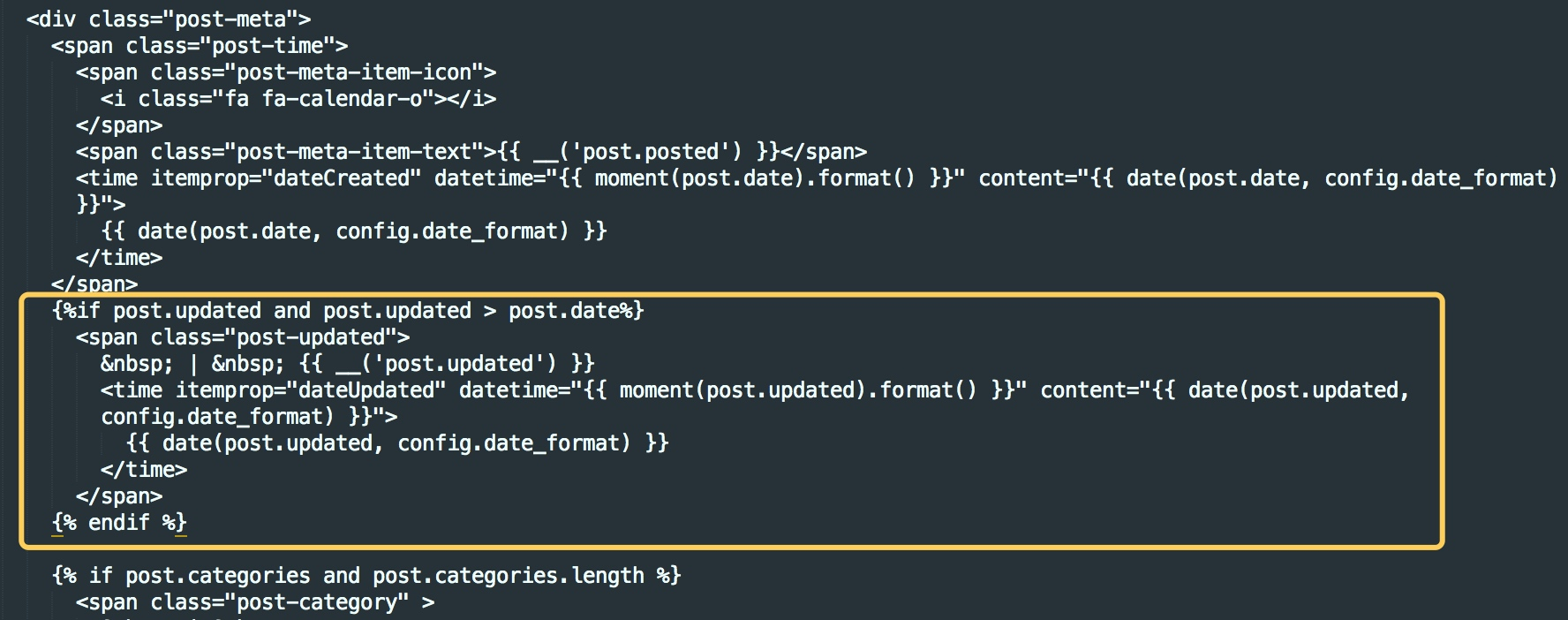Click the fa-calendar-o icon tag line

(x=298, y=99)
